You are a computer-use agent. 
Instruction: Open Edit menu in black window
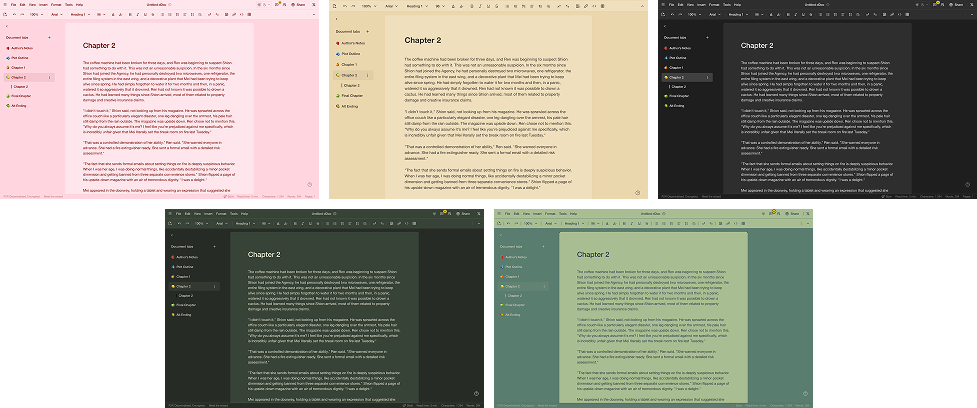tap(682, 4)
